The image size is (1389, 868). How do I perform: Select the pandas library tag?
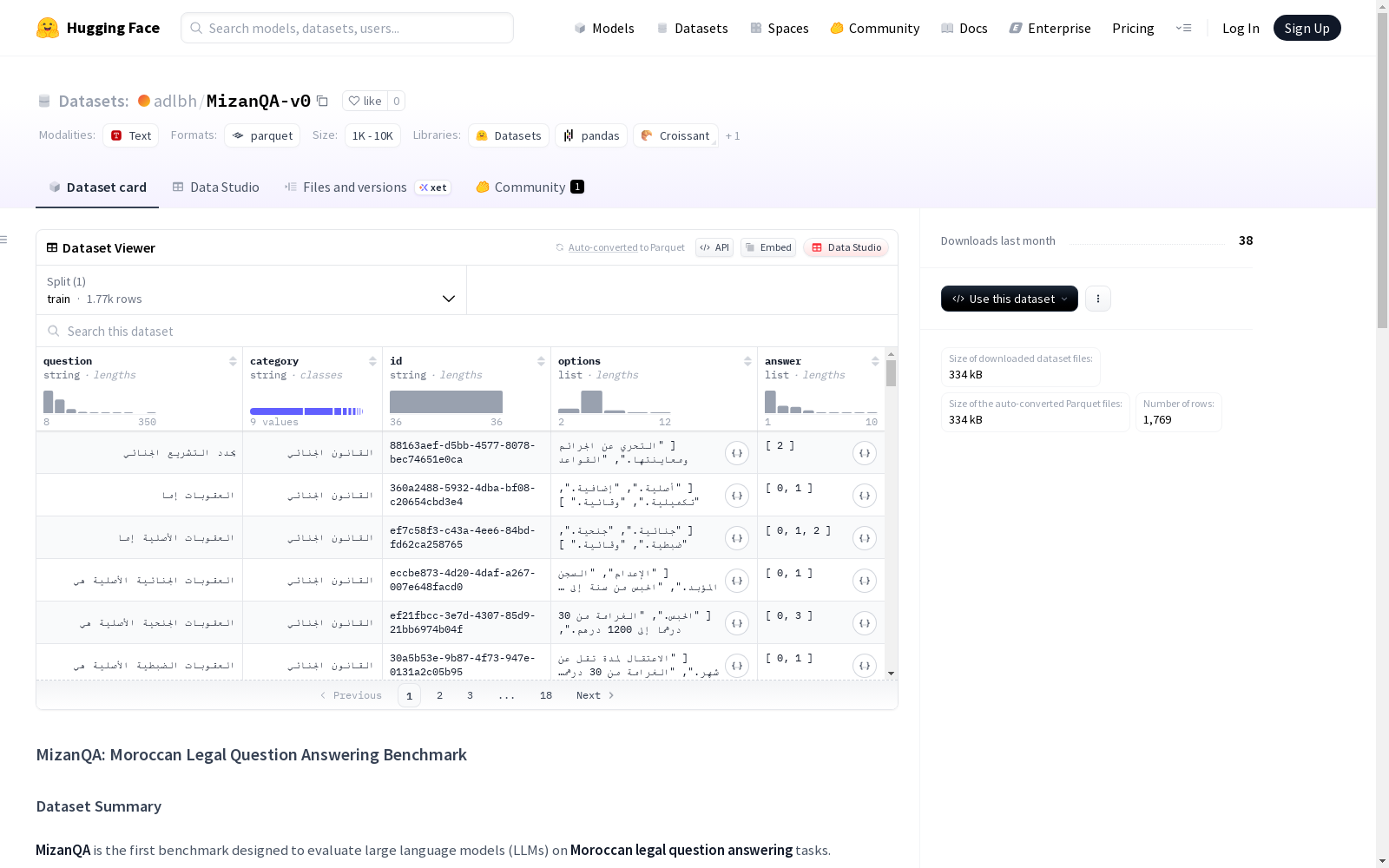pyautogui.click(x=591, y=135)
